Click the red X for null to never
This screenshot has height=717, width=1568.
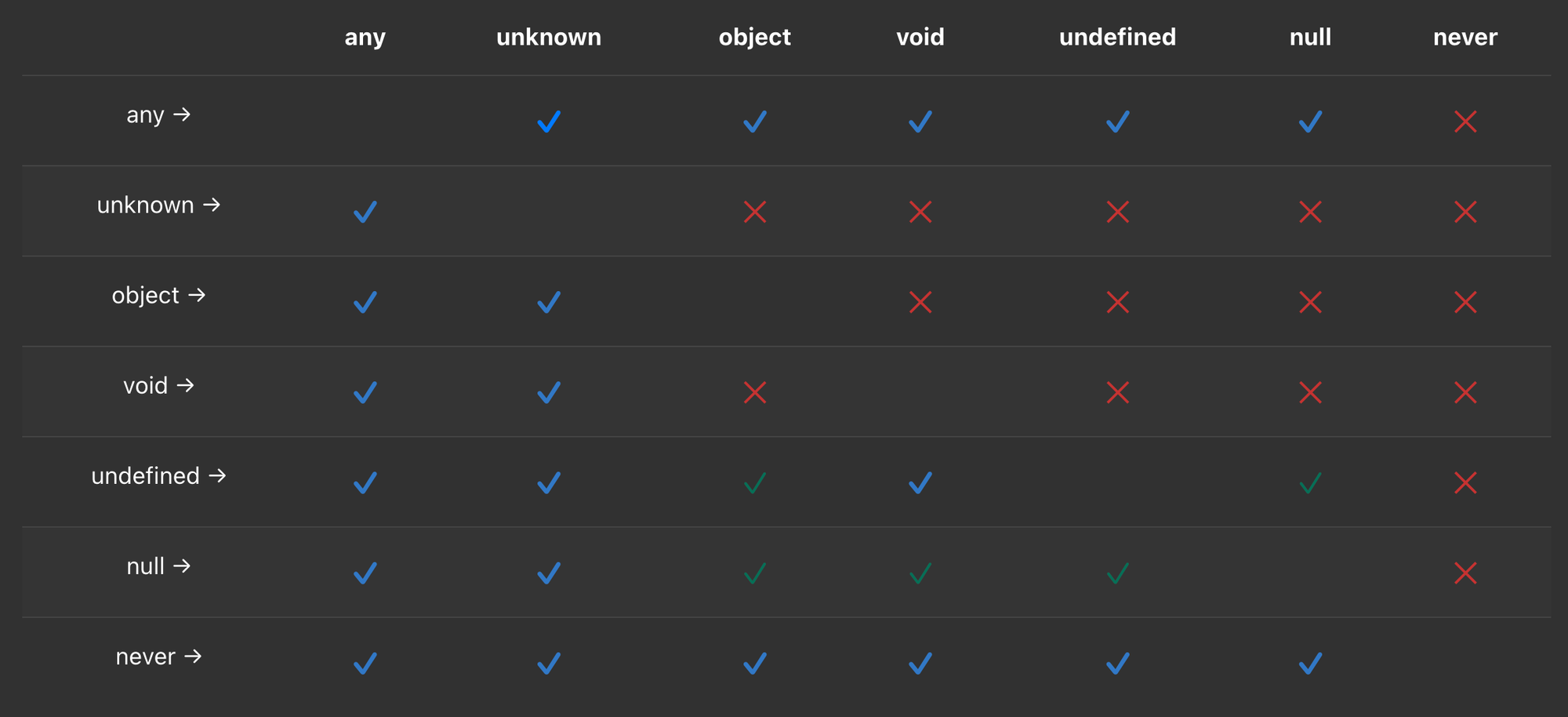tap(1465, 573)
